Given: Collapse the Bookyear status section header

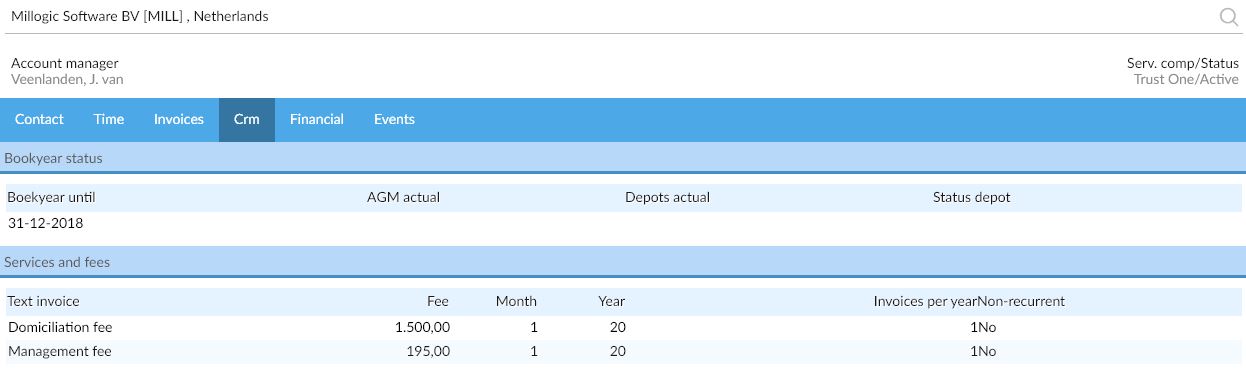Looking at the screenshot, I should [623, 158].
